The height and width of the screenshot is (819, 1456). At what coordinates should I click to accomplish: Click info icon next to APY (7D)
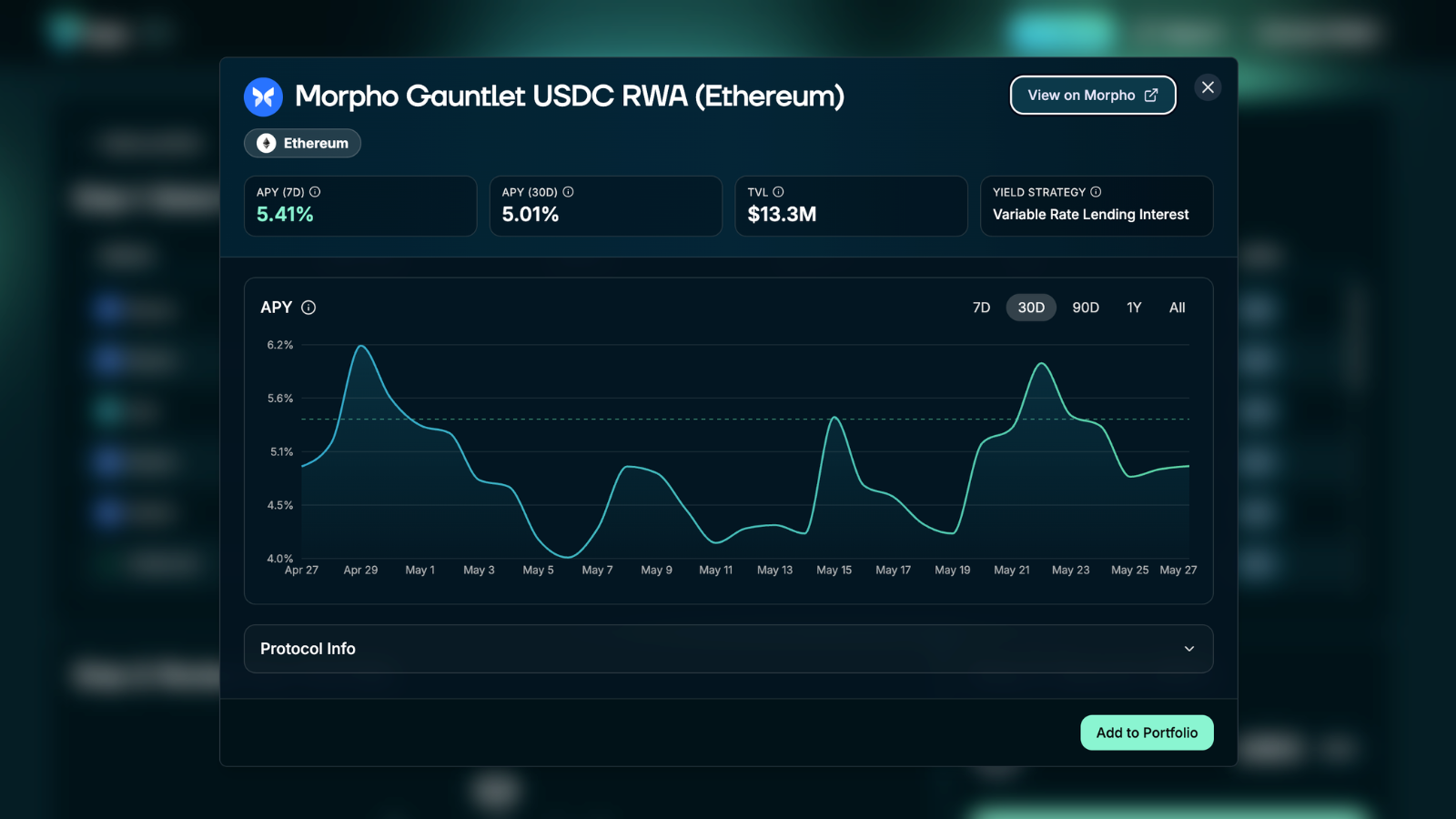click(315, 192)
